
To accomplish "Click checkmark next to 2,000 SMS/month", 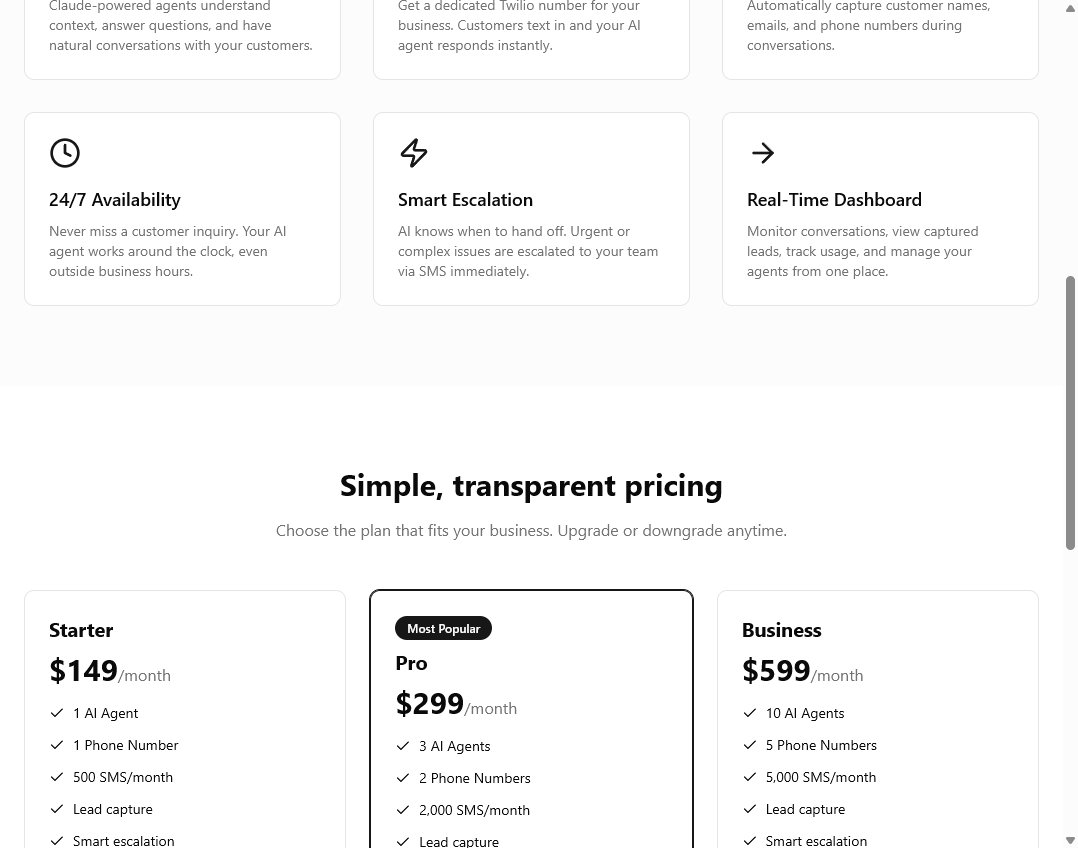I will [403, 810].
